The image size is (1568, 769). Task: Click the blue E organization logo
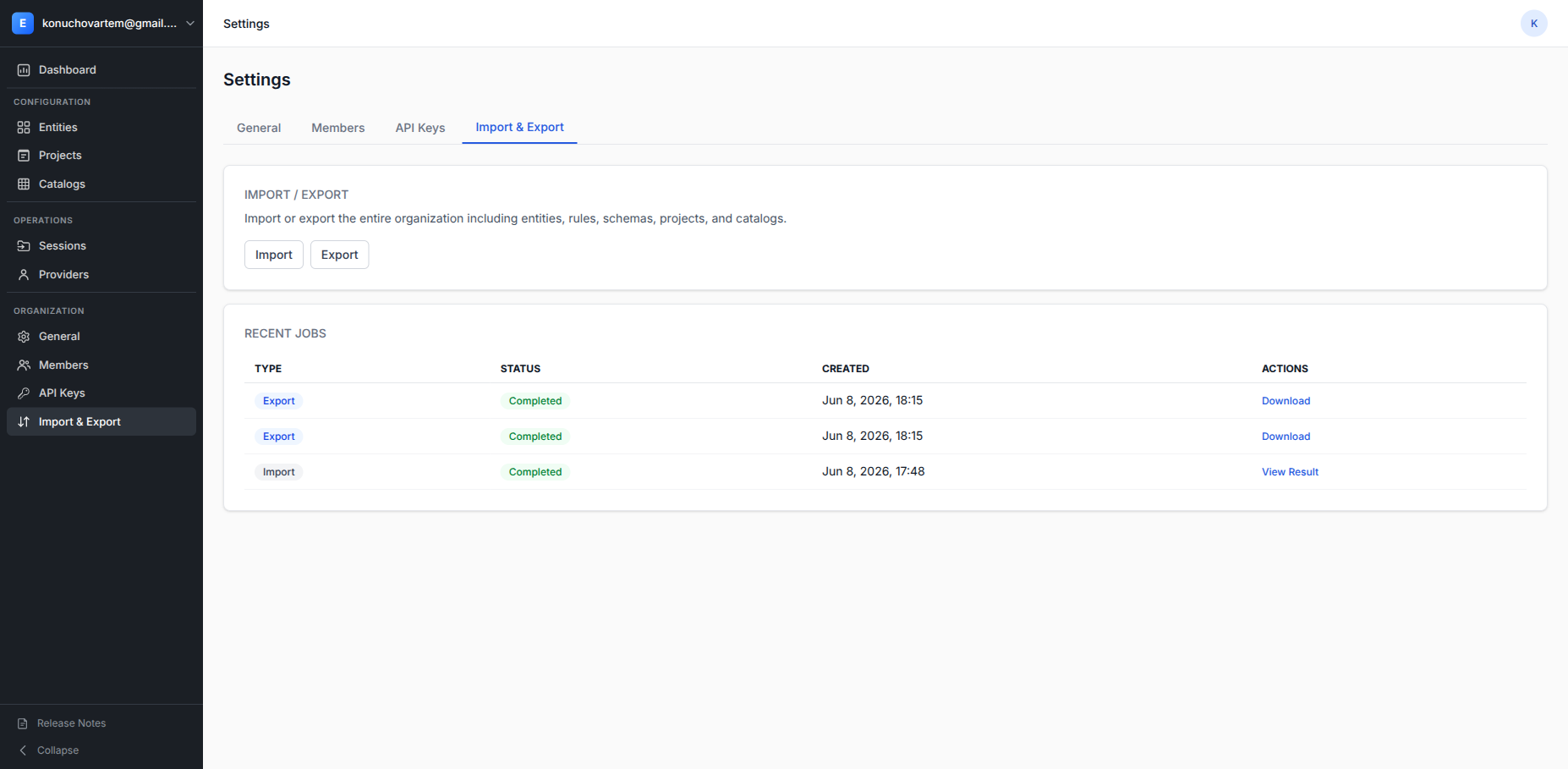point(23,24)
